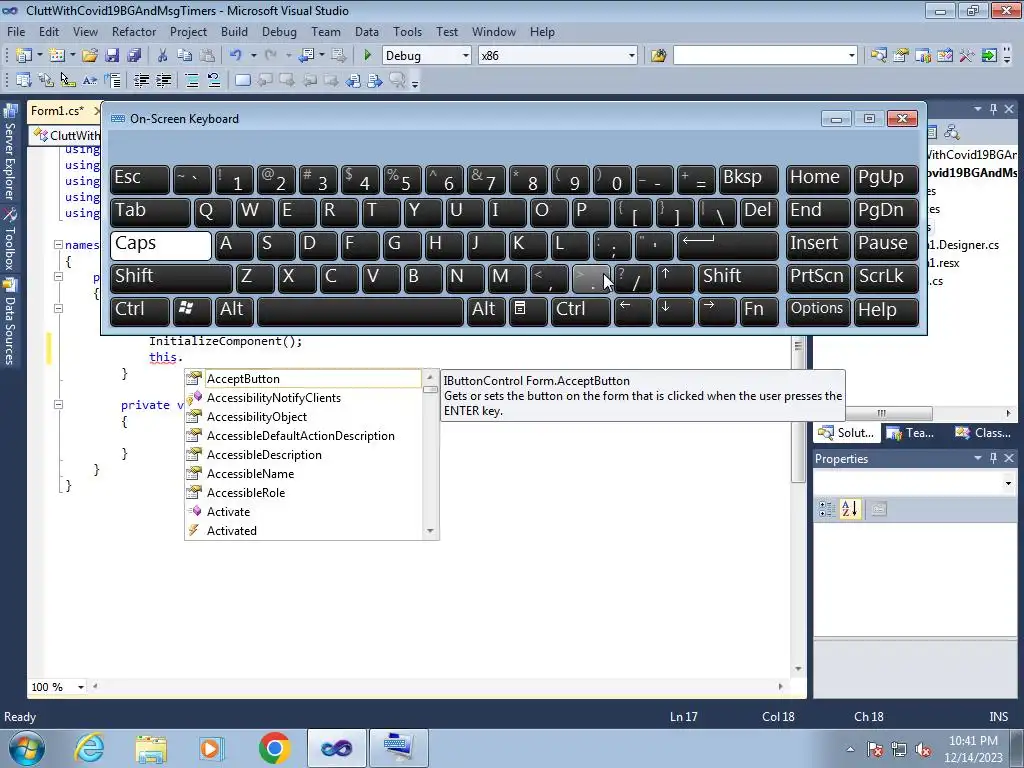Click the IntelliSense list scrollbar thumb
Image resolution: width=1024 pixels, height=768 pixels.
[x=430, y=390]
